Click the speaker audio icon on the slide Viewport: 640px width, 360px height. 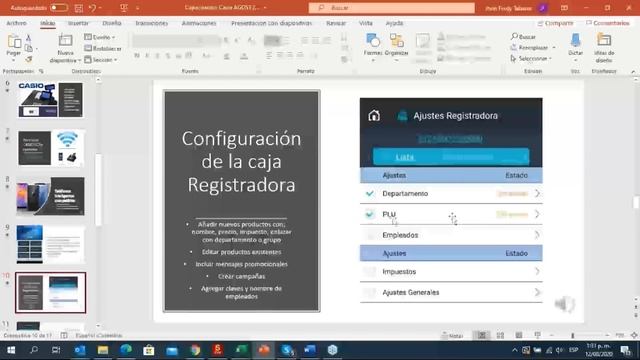[x=565, y=304]
